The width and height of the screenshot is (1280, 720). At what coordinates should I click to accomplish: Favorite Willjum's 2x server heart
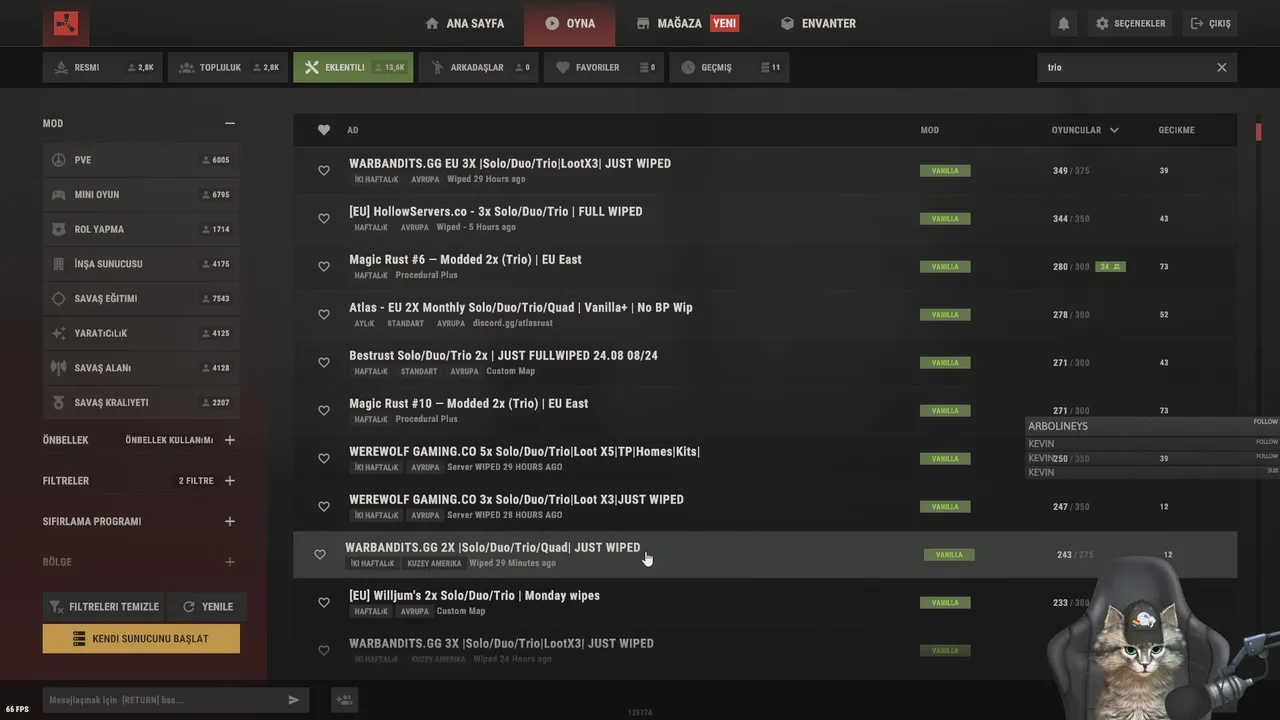(x=324, y=603)
